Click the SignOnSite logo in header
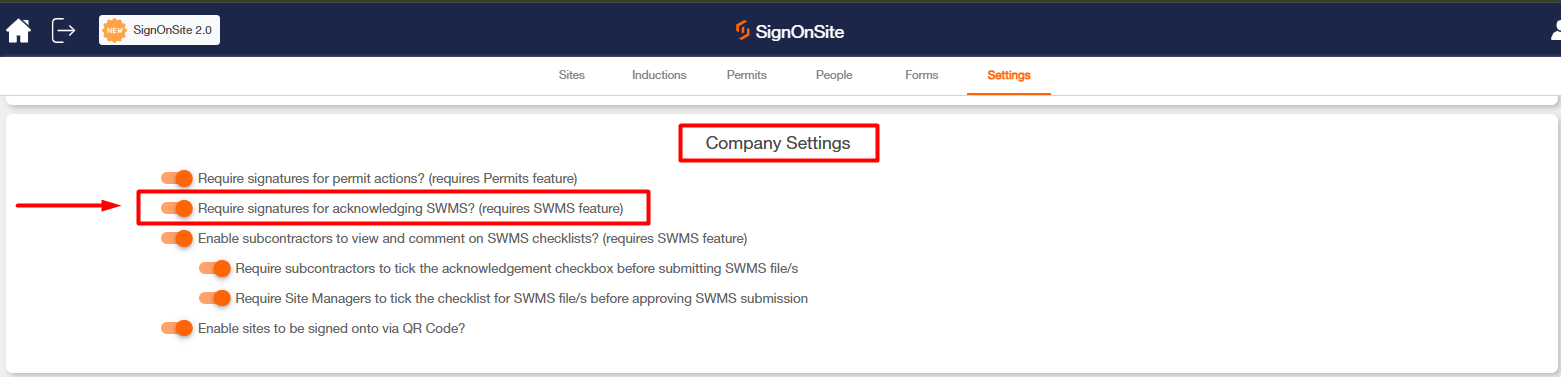The image size is (1561, 377). [789, 32]
